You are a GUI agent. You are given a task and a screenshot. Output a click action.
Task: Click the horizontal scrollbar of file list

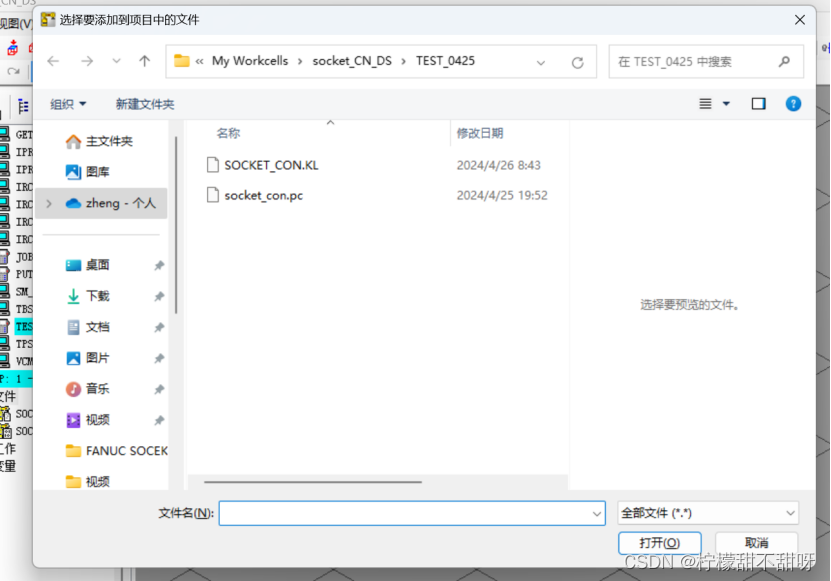(313, 482)
